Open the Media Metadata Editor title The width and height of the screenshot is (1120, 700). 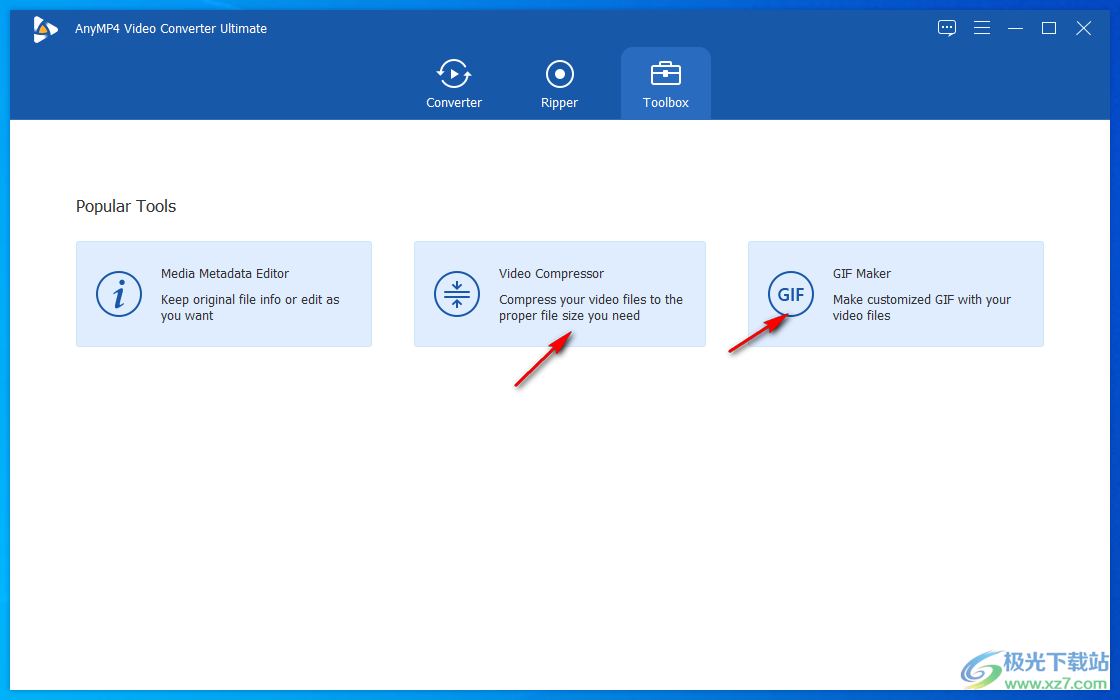click(x=225, y=274)
